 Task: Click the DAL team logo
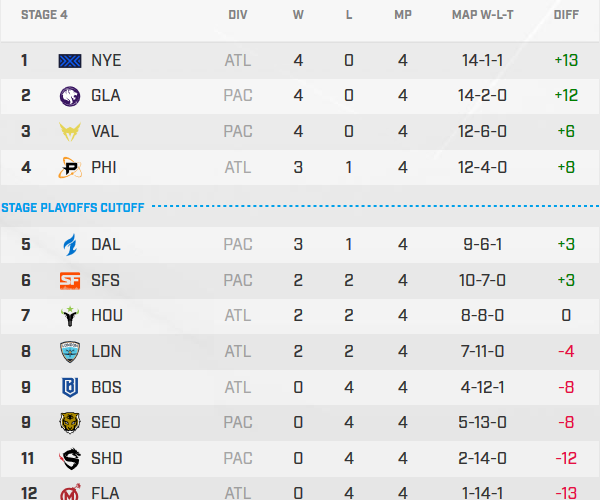[x=71, y=244]
